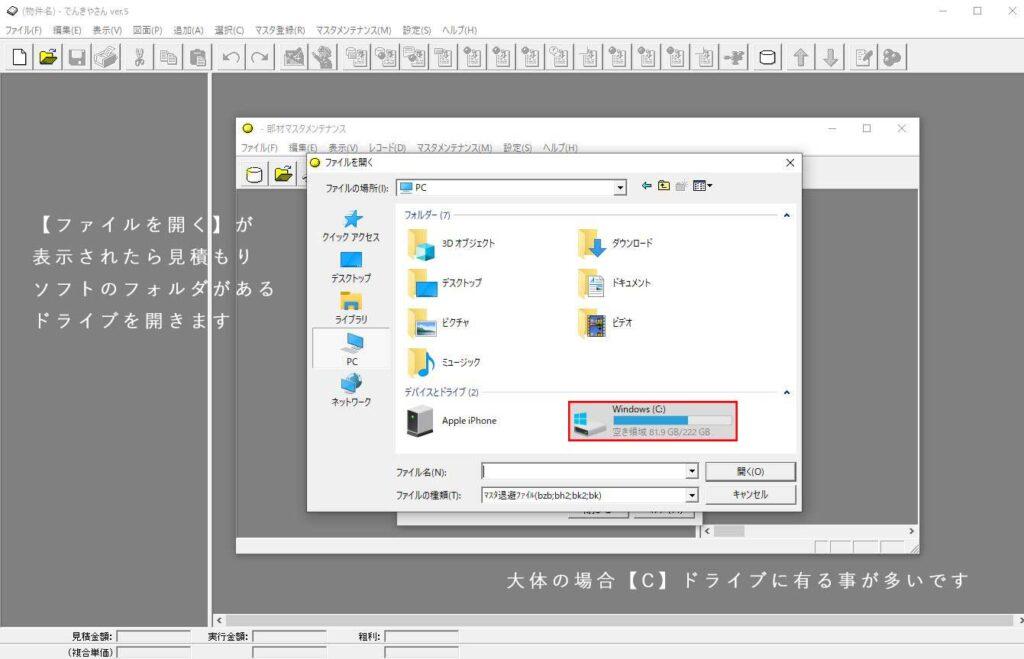Open the ファイルの種類 file type dropdown
Viewport: 1024px width, 659px height.
pos(692,494)
